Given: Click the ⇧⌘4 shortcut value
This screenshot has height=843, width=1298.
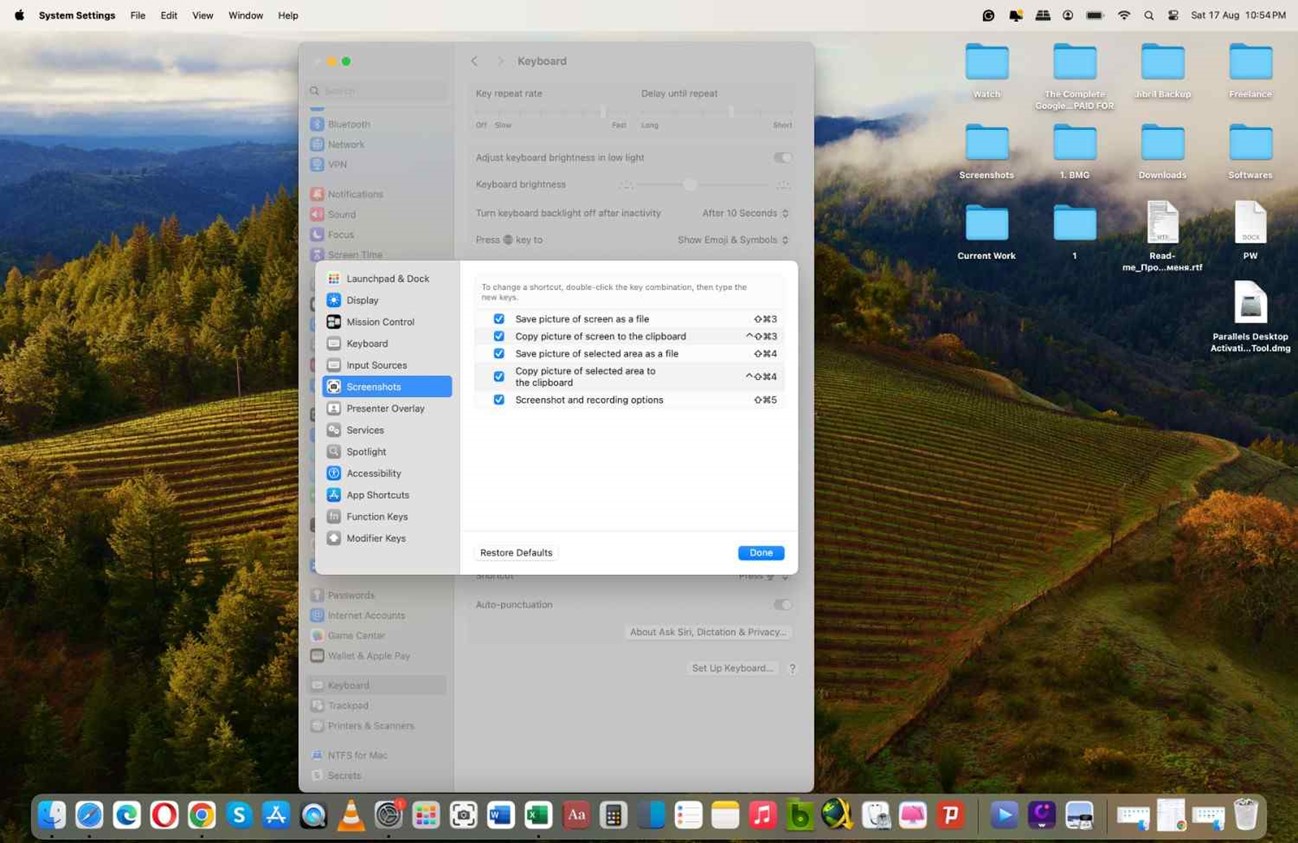Looking at the screenshot, I should pyautogui.click(x=765, y=353).
